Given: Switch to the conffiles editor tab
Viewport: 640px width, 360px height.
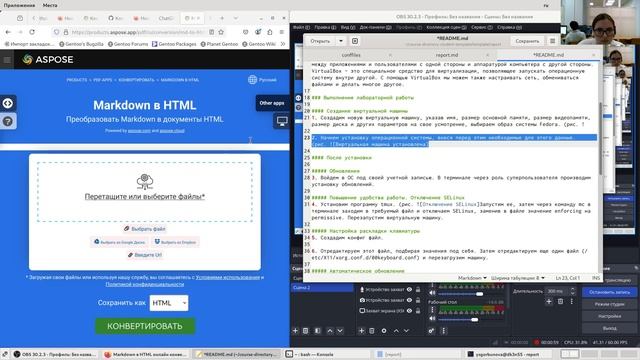Looking at the screenshot, I should click(x=351, y=55).
